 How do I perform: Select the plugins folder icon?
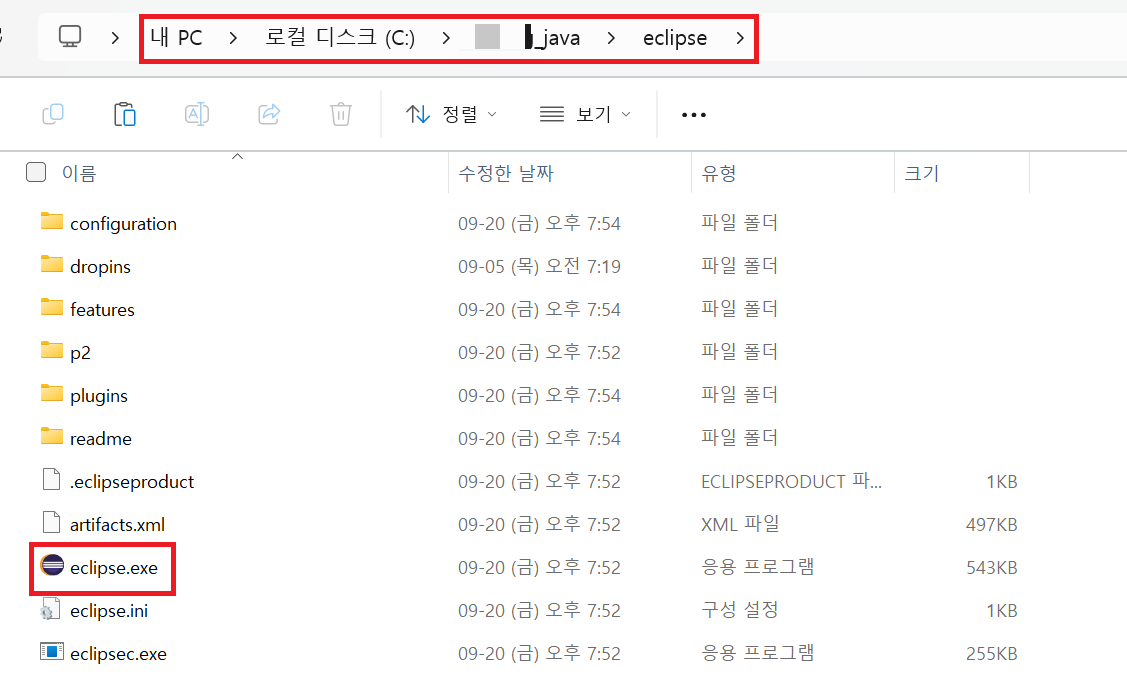click(52, 394)
